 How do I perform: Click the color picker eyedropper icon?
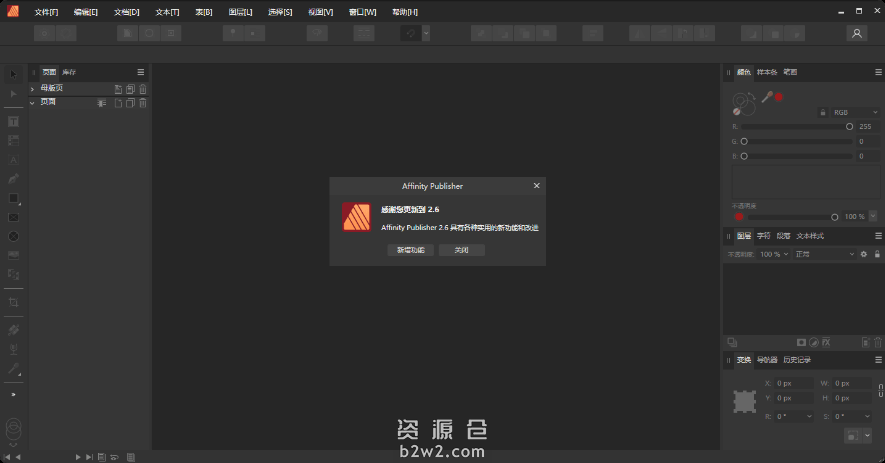[x=767, y=97]
